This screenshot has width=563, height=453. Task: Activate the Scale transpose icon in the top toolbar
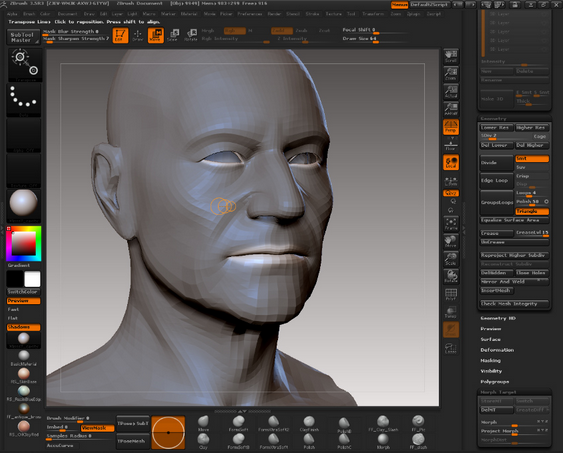point(173,35)
